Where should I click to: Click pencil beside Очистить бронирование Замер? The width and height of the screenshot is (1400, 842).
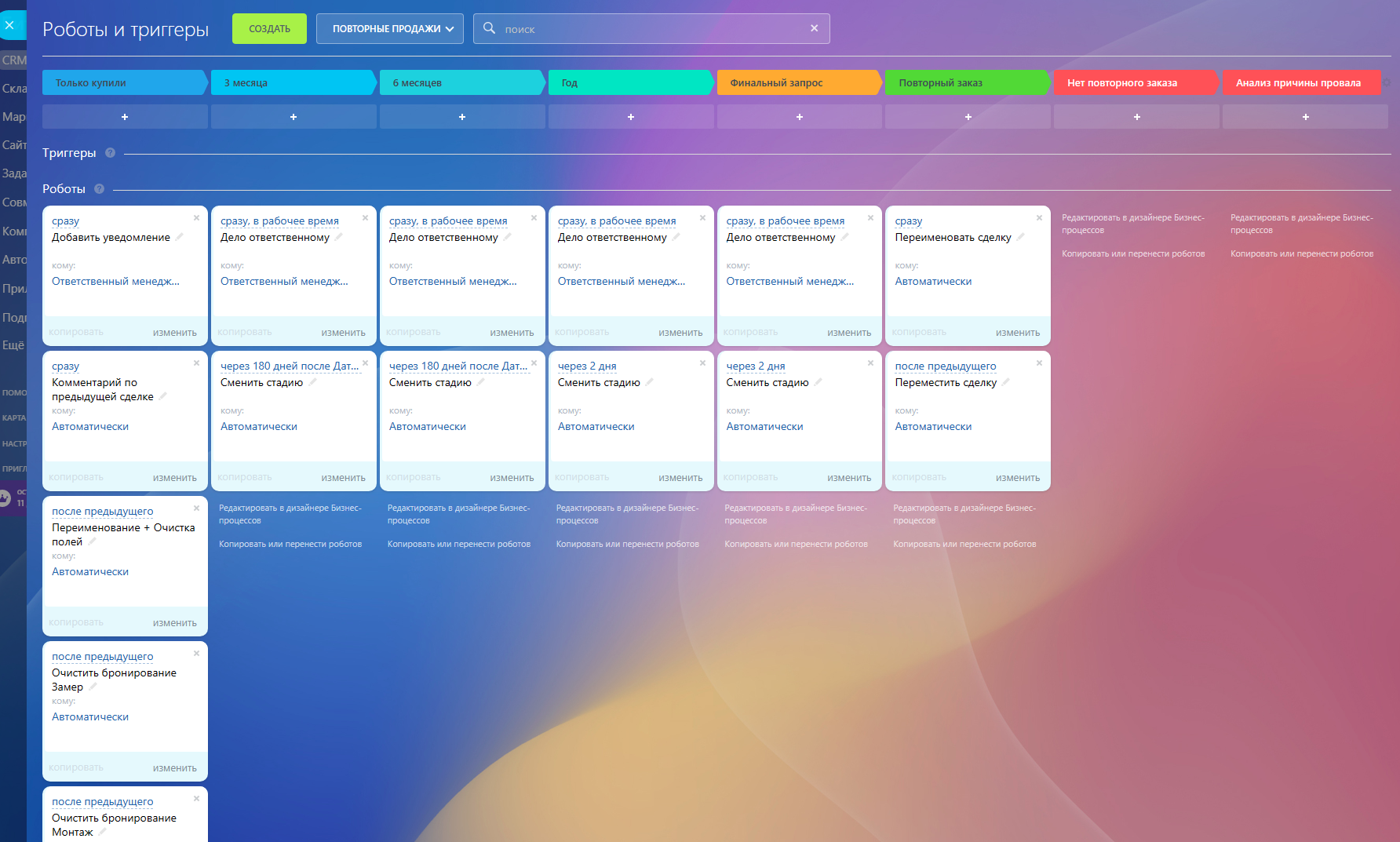point(93,686)
